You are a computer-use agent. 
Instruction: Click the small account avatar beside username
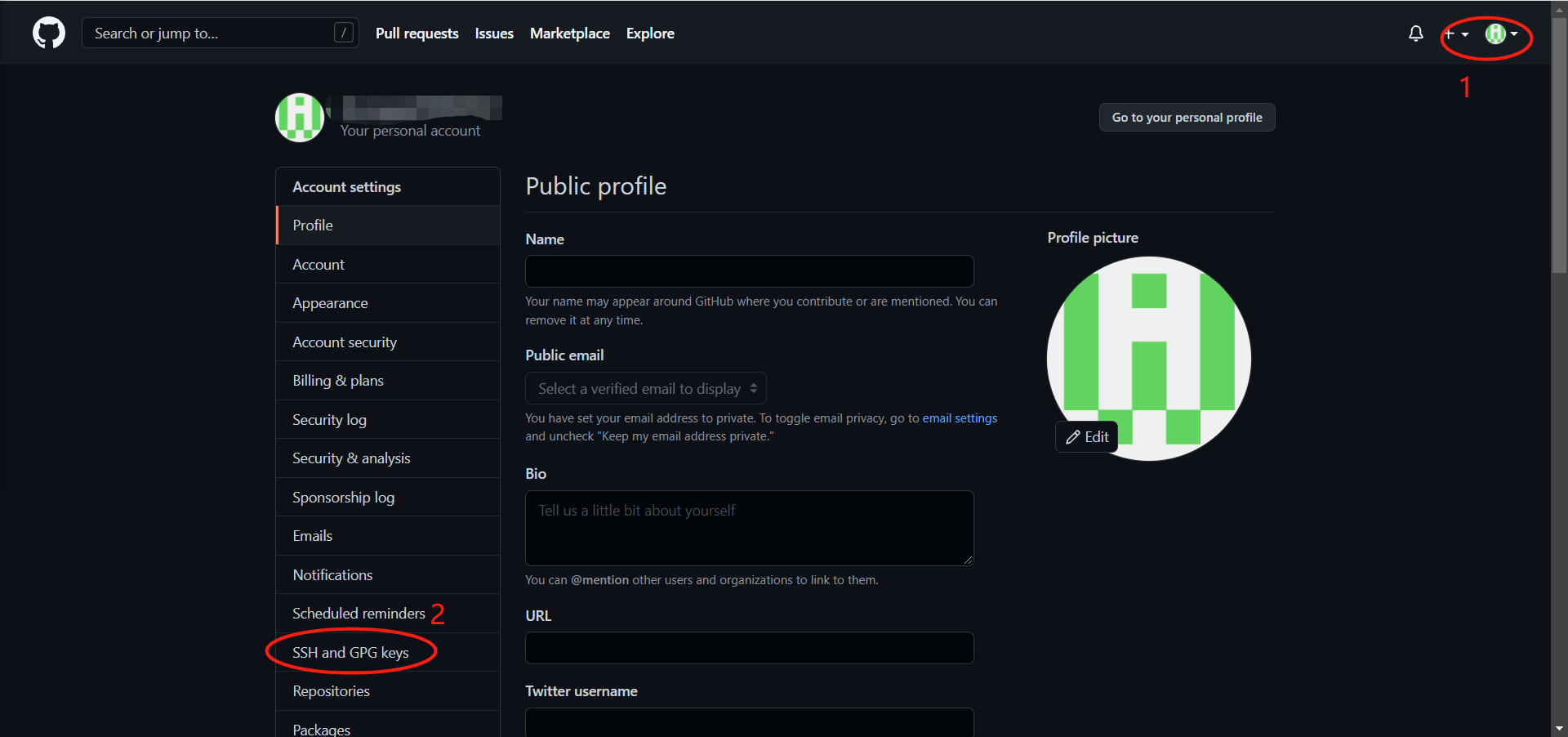pyautogui.click(x=300, y=118)
